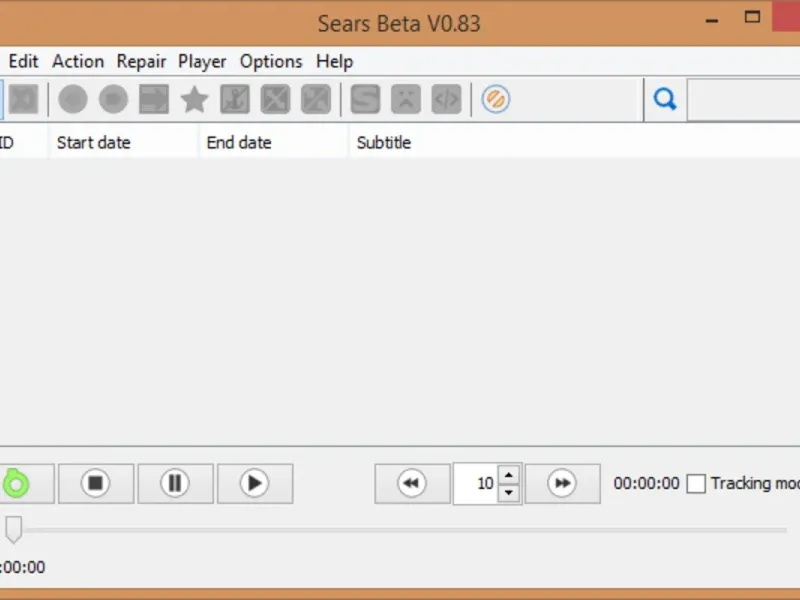This screenshot has width=800, height=600.
Task: Sort by Start date column header
Action: pyautogui.click(x=122, y=142)
